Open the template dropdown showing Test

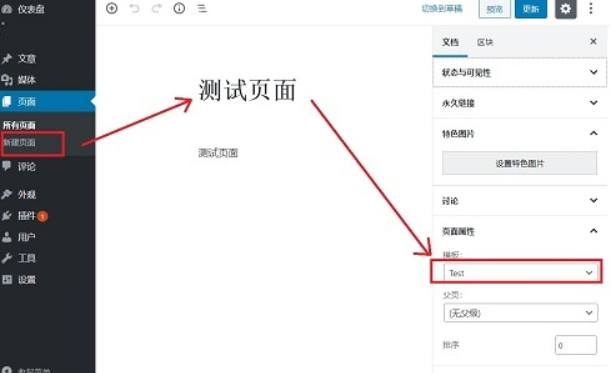[x=520, y=272]
